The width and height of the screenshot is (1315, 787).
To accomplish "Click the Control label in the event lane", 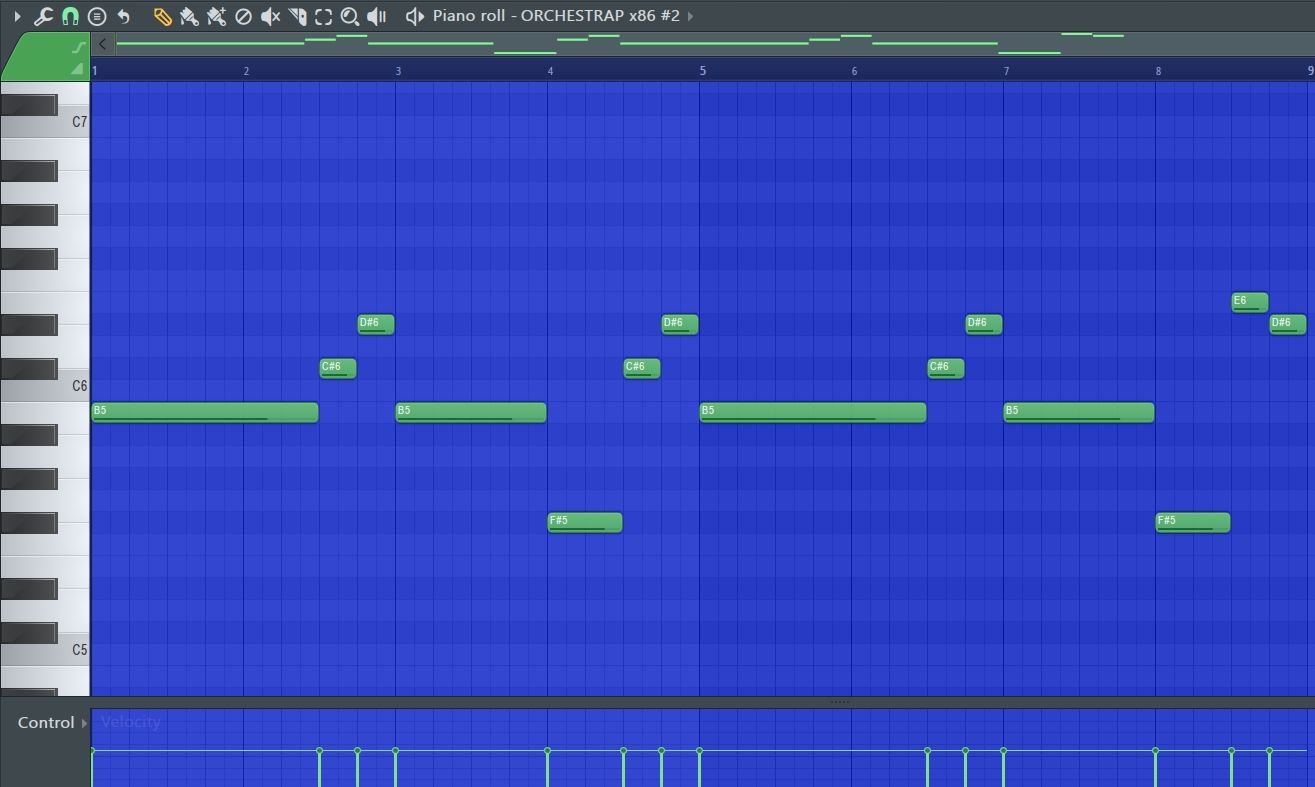I will point(46,722).
